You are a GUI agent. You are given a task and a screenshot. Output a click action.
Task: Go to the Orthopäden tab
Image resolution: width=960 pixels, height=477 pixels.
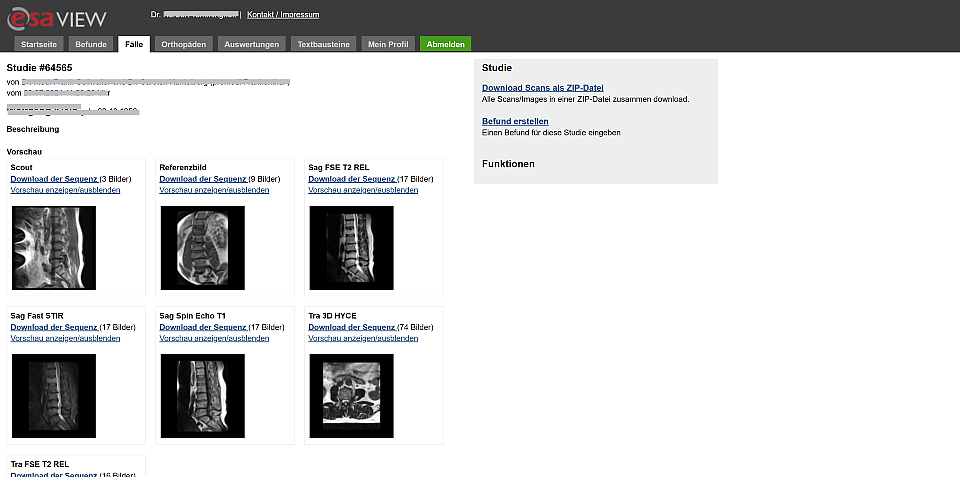[x=183, y=44]
